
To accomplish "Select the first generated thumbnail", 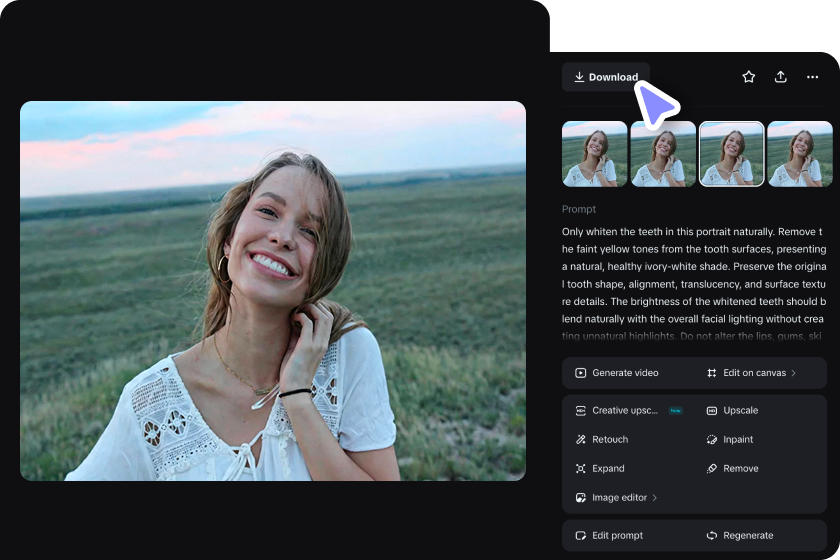I will tap(594, 154).
